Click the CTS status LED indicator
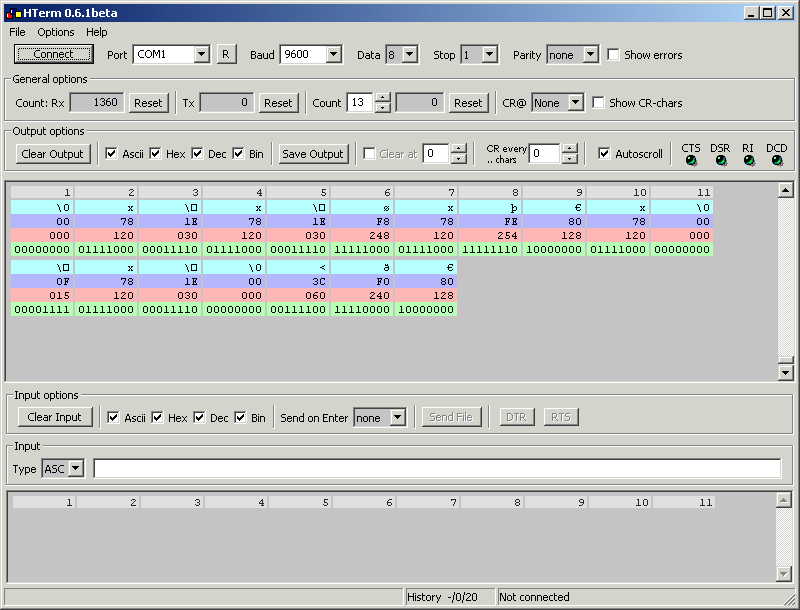 click(x=691, y=161)
